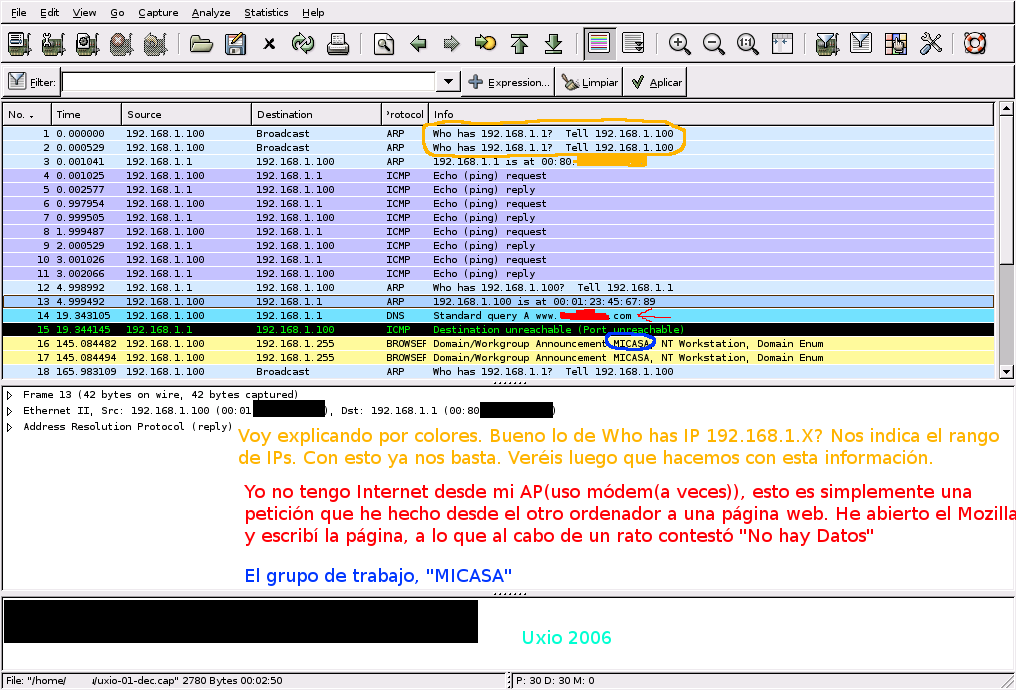The image size is (1016, 690).
Task: Stop the running capture icon
Action: click(x=121, y=44)
